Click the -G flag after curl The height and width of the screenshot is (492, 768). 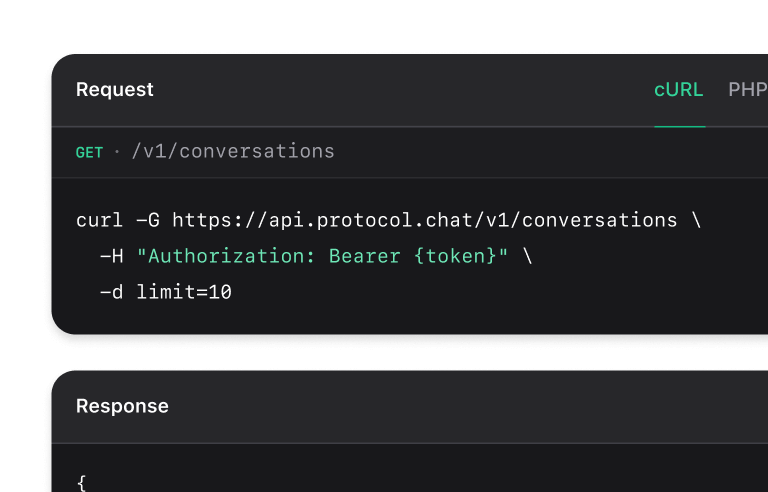click(148, 220)
